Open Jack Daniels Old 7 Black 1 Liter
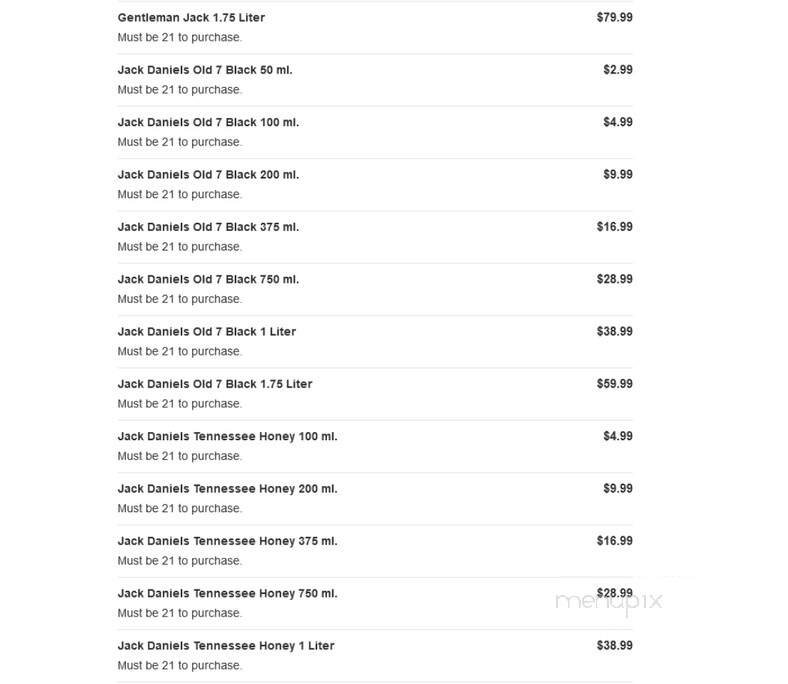Viewport: 788px width, 684px height. [206, 332]
